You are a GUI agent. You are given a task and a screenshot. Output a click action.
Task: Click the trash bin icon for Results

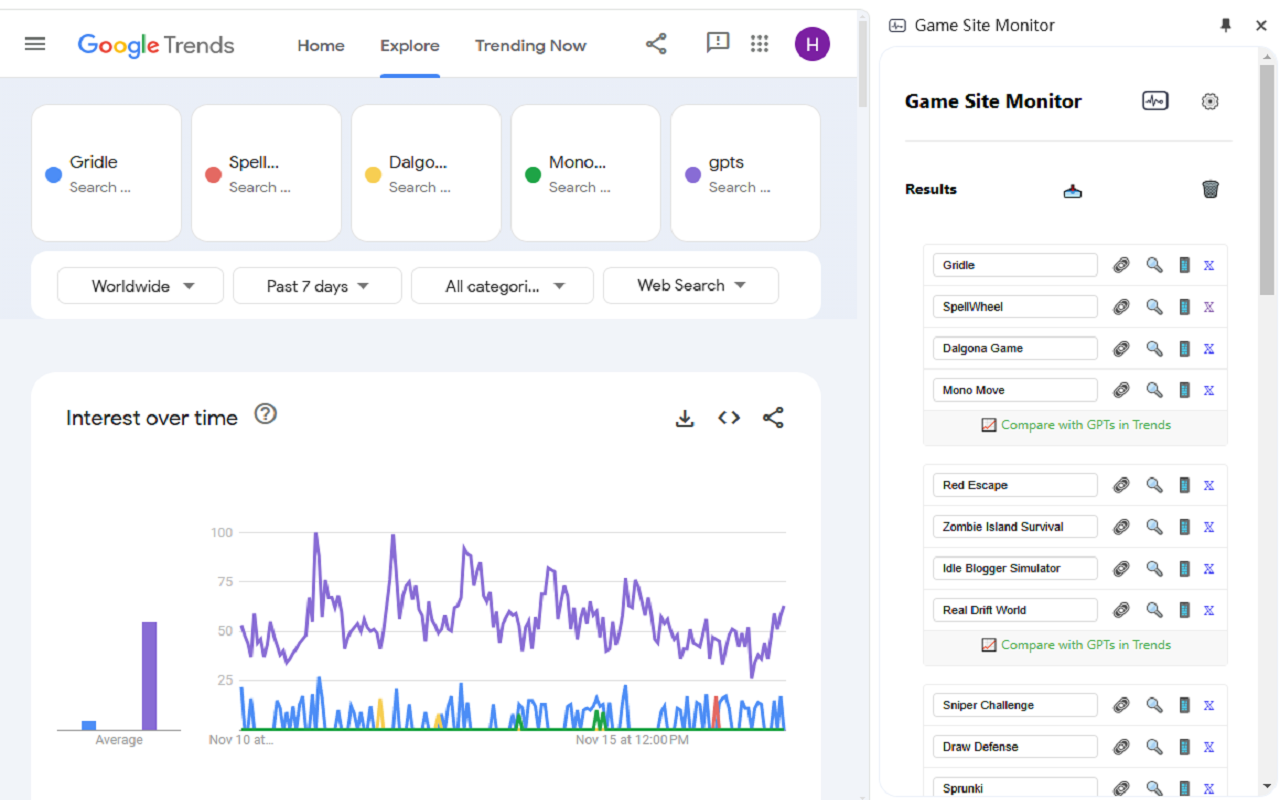1210,189
